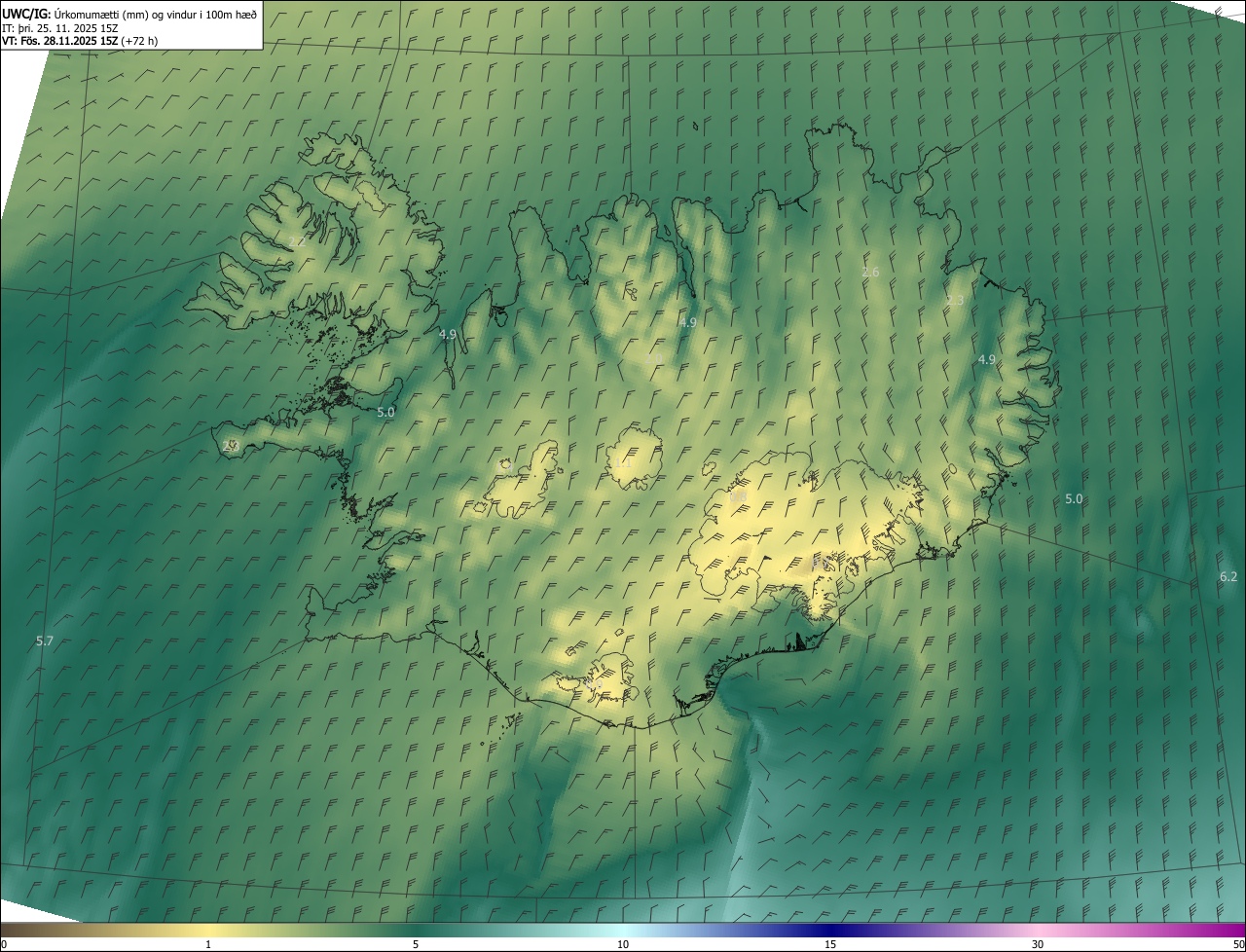Click the 2.6 value label on the map
Image resolution: width=1246 pixels, height=952 pixels.
(870, 272)
